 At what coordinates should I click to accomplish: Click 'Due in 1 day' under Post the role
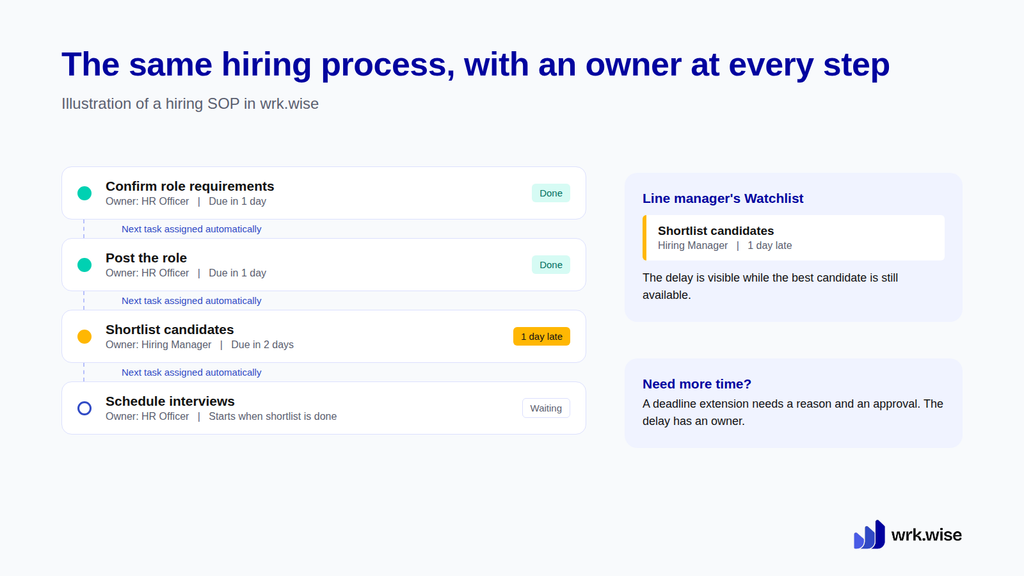click(x=238, y=273)
